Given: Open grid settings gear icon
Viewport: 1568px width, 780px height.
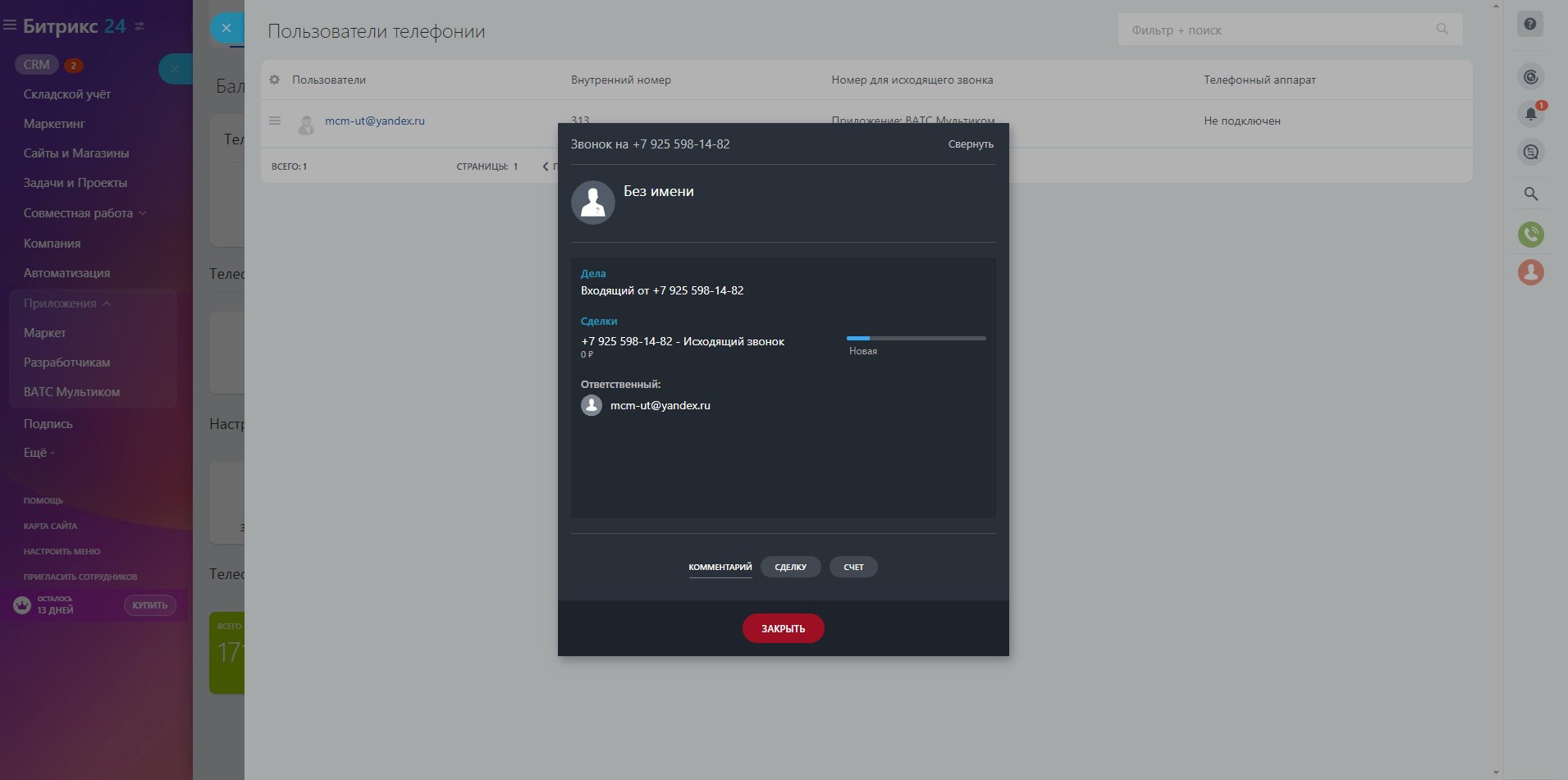Looking at the screenshot, I should click(275, 80).
